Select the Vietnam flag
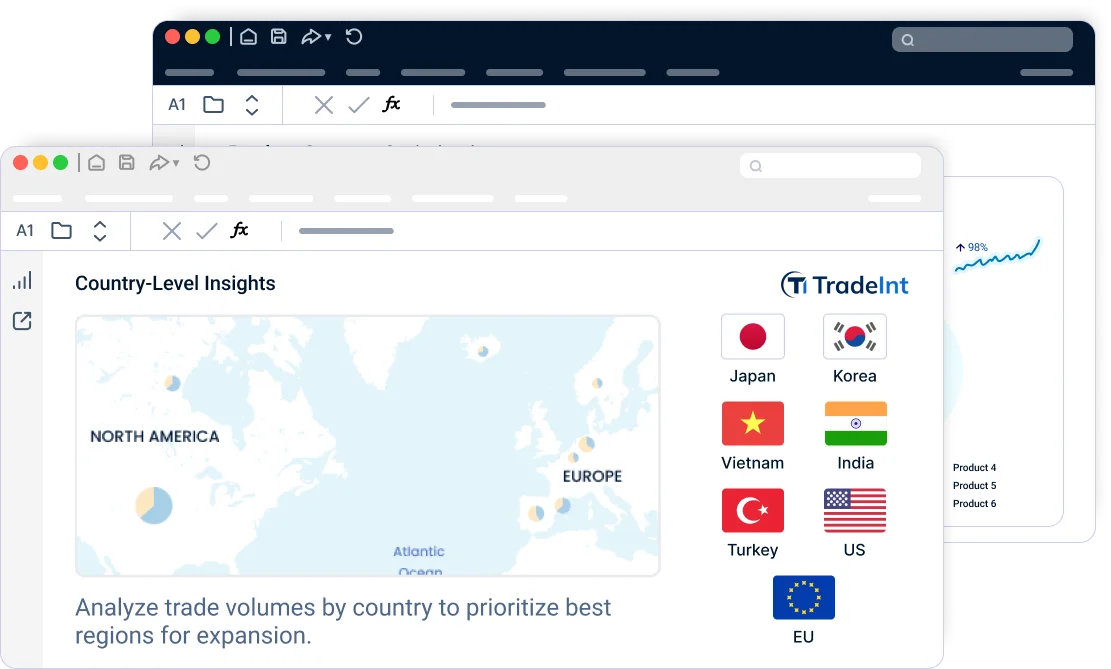1111x669 pixels. (752, 423)
